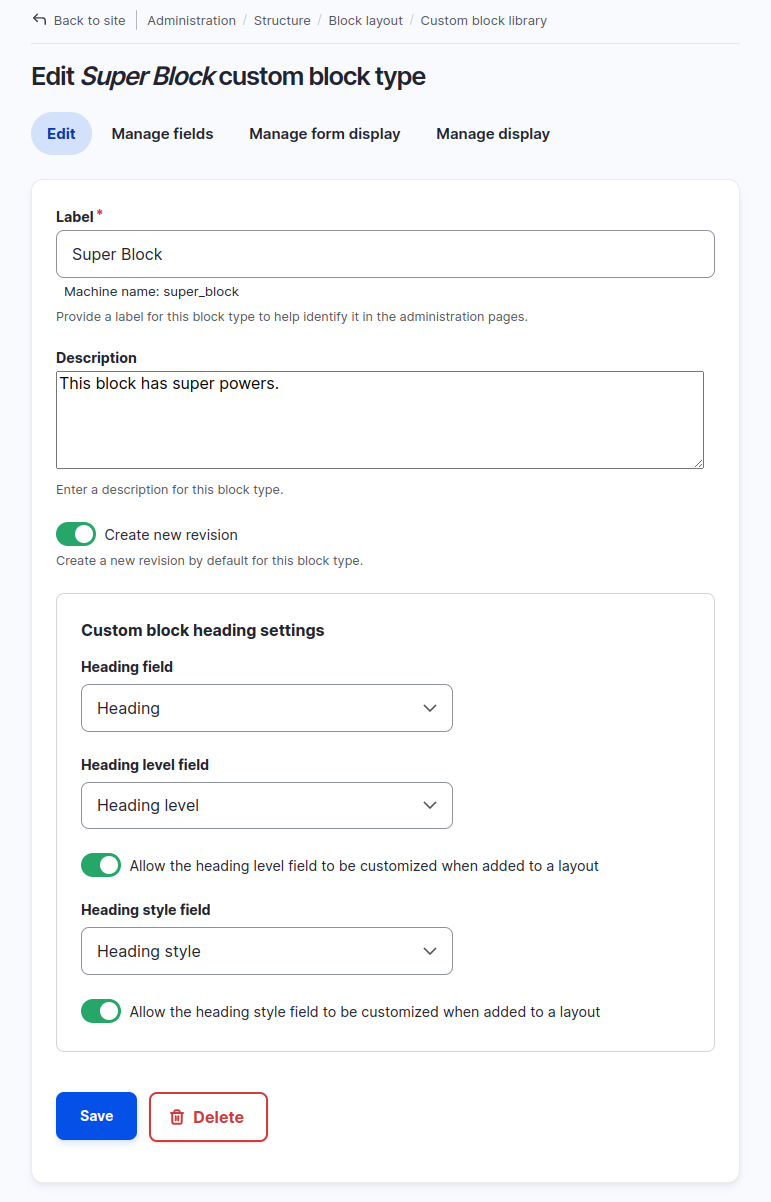771x1202 pixels.
Task: Toggle Create new revision switch
Action: pos(76,534)
